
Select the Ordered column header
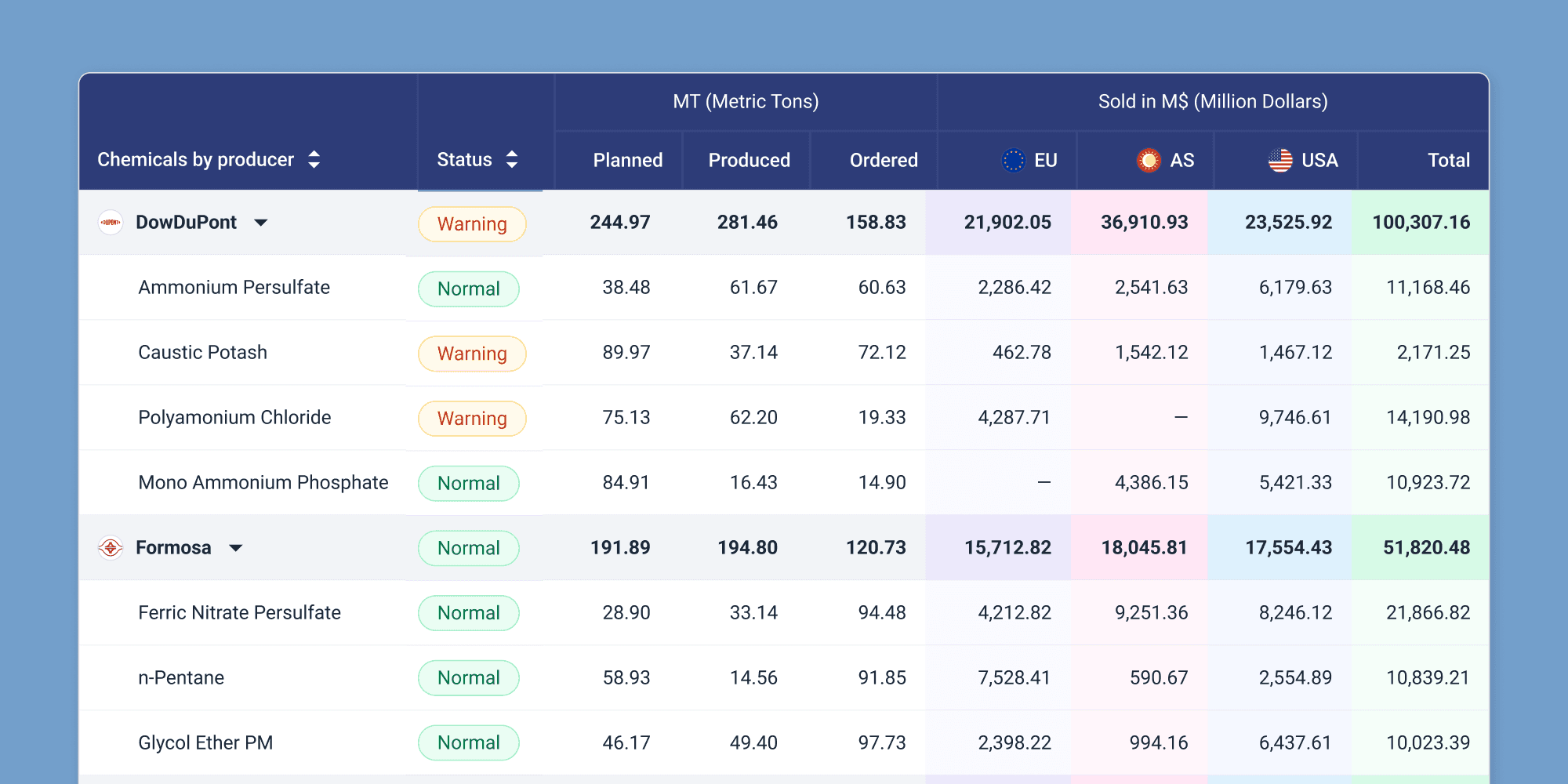884,160
